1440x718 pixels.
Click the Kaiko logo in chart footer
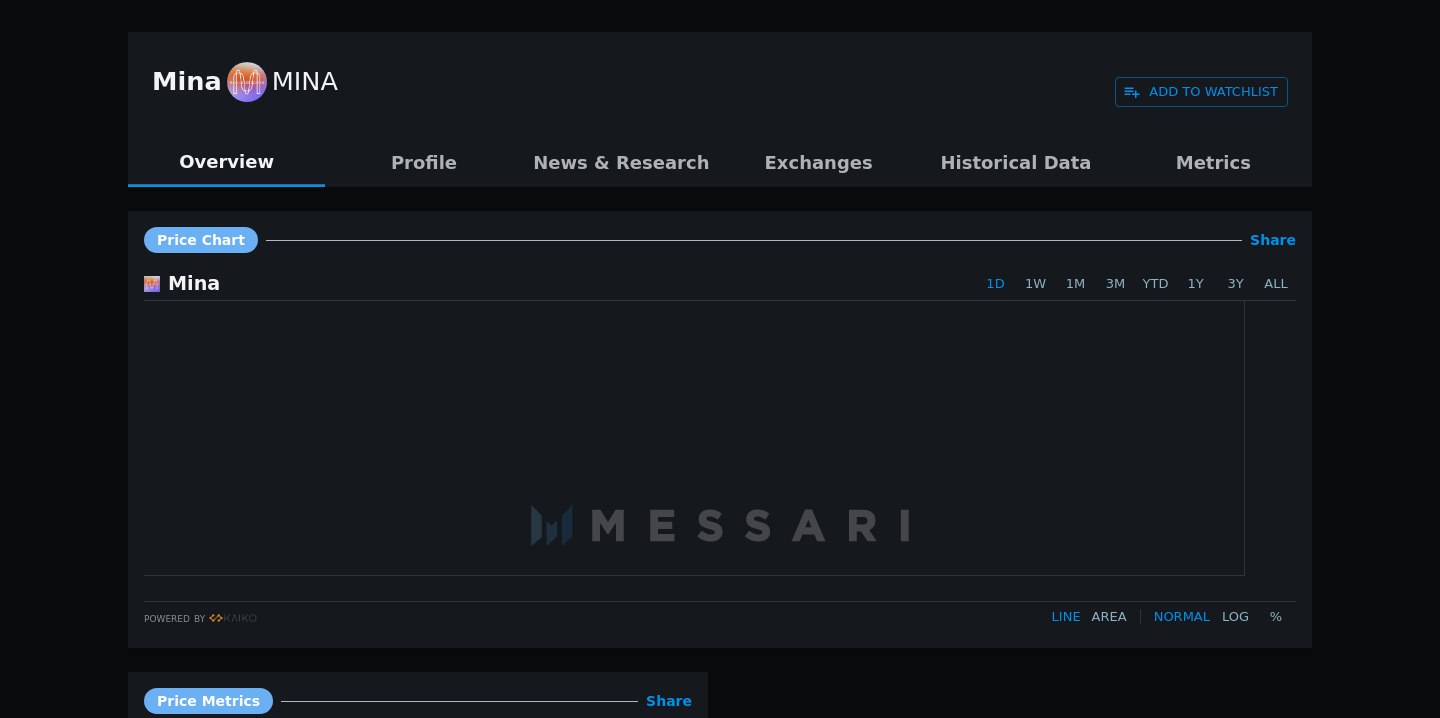click(x=233, y=618)
